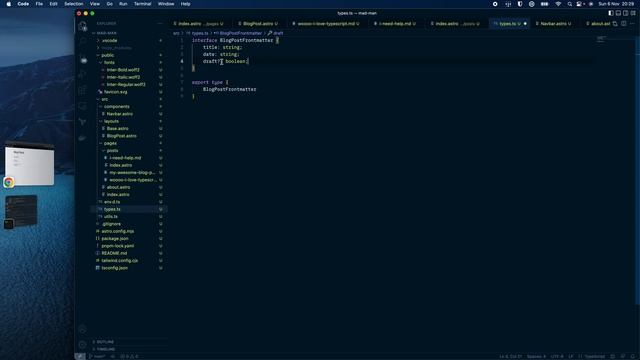Open the Explorer view in activity bar

(82, 27)
